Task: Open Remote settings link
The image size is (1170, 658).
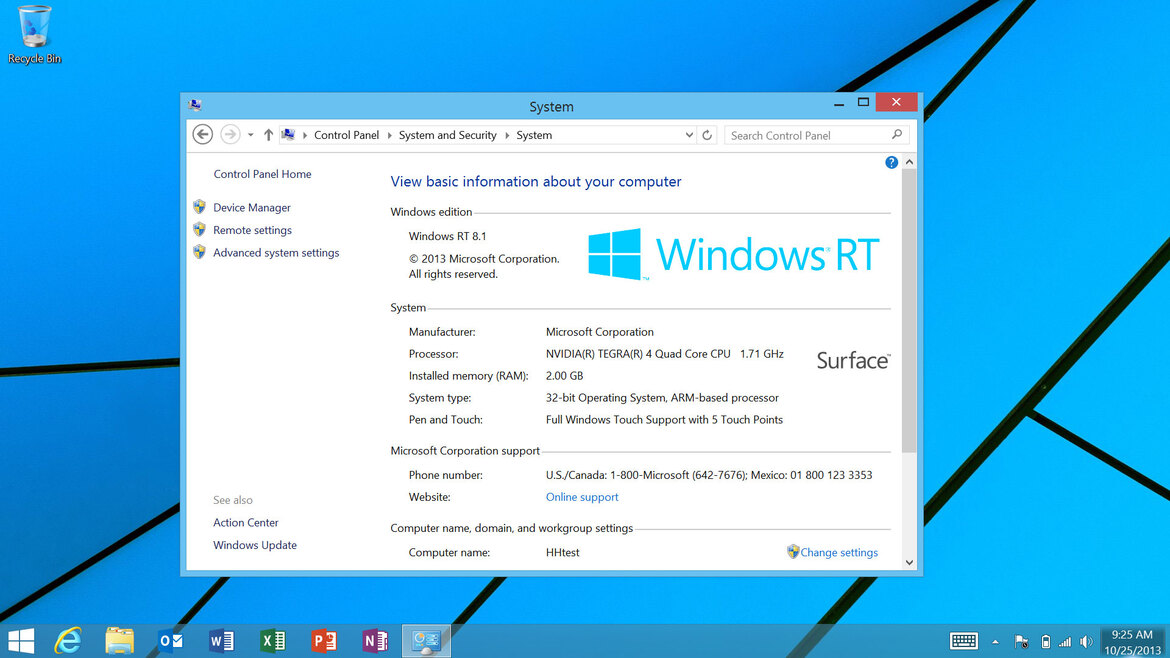Action: click(252, 230)
